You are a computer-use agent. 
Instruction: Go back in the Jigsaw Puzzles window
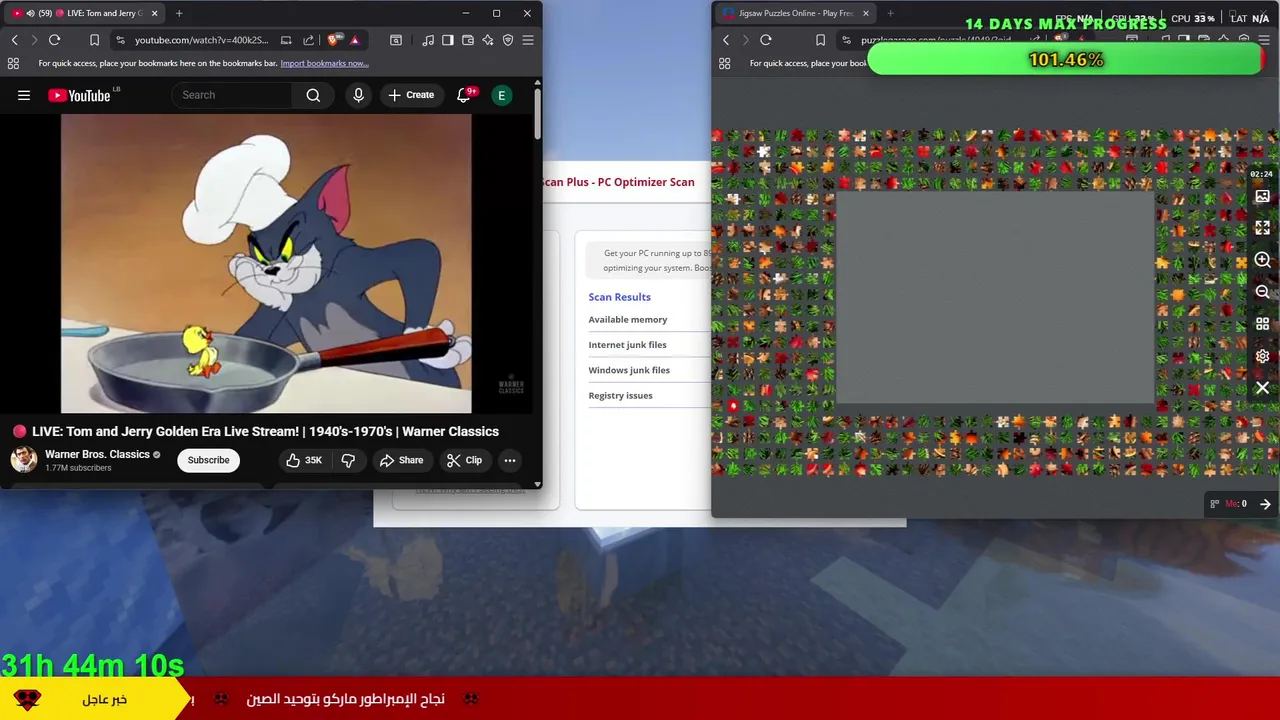point(726,40)
